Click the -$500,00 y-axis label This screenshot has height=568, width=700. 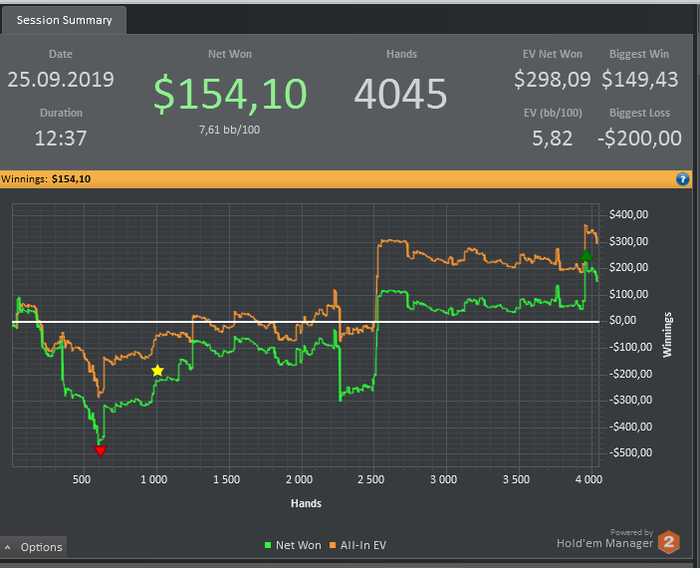click(630, 452)
